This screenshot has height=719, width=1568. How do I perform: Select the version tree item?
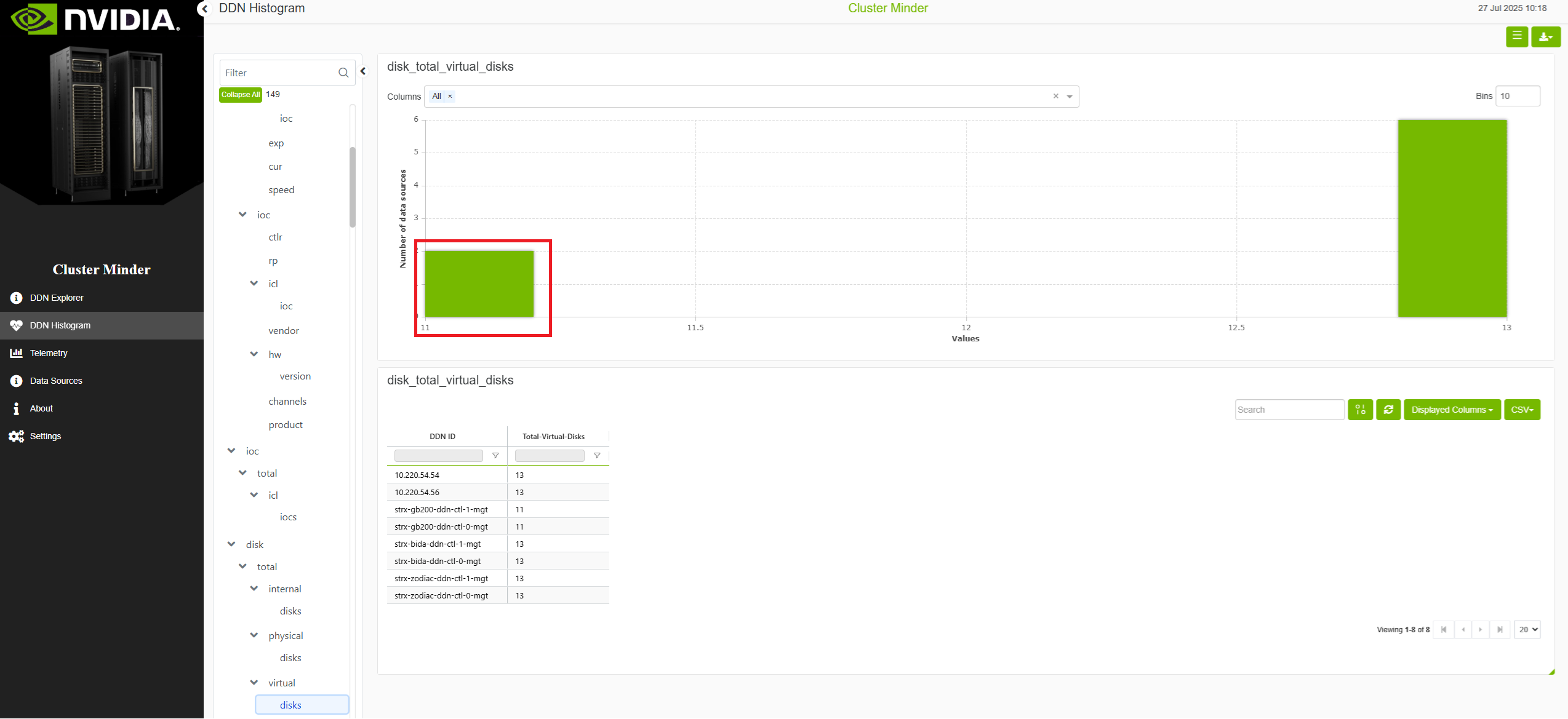tap(295, 376)
